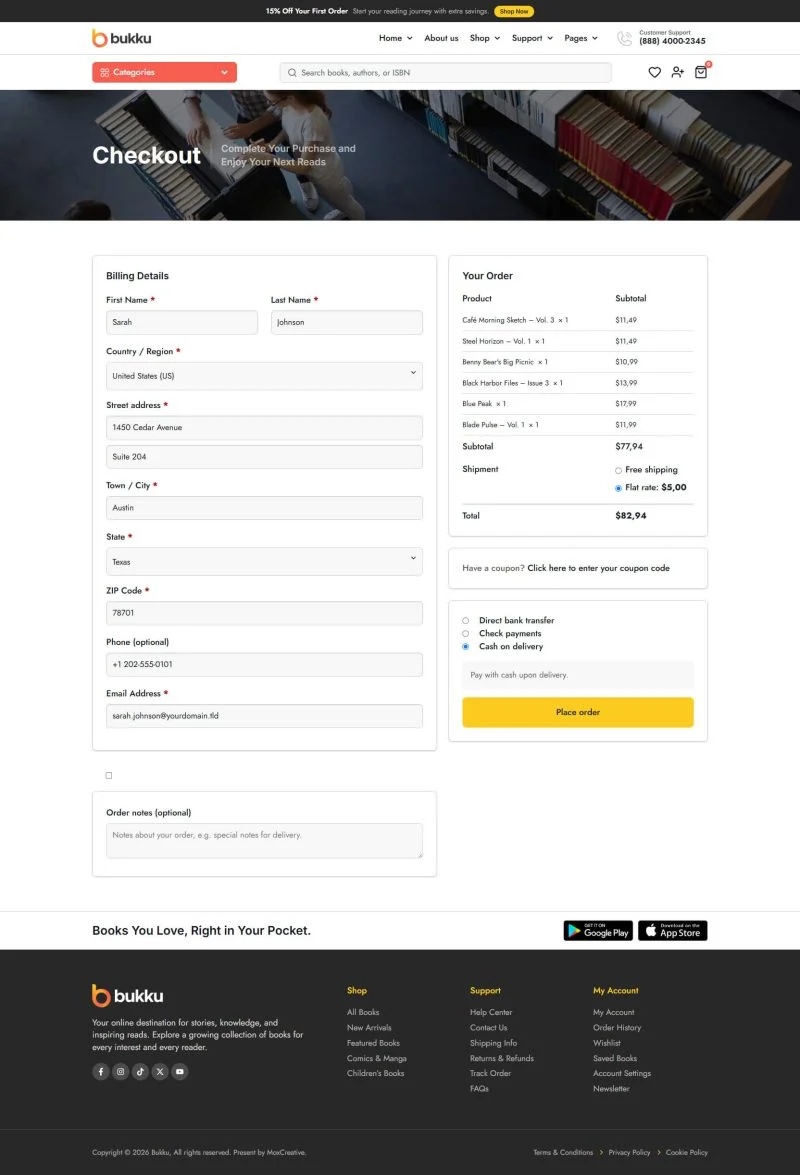
Task: View the shopping cart icon
Action: point(700,72)
